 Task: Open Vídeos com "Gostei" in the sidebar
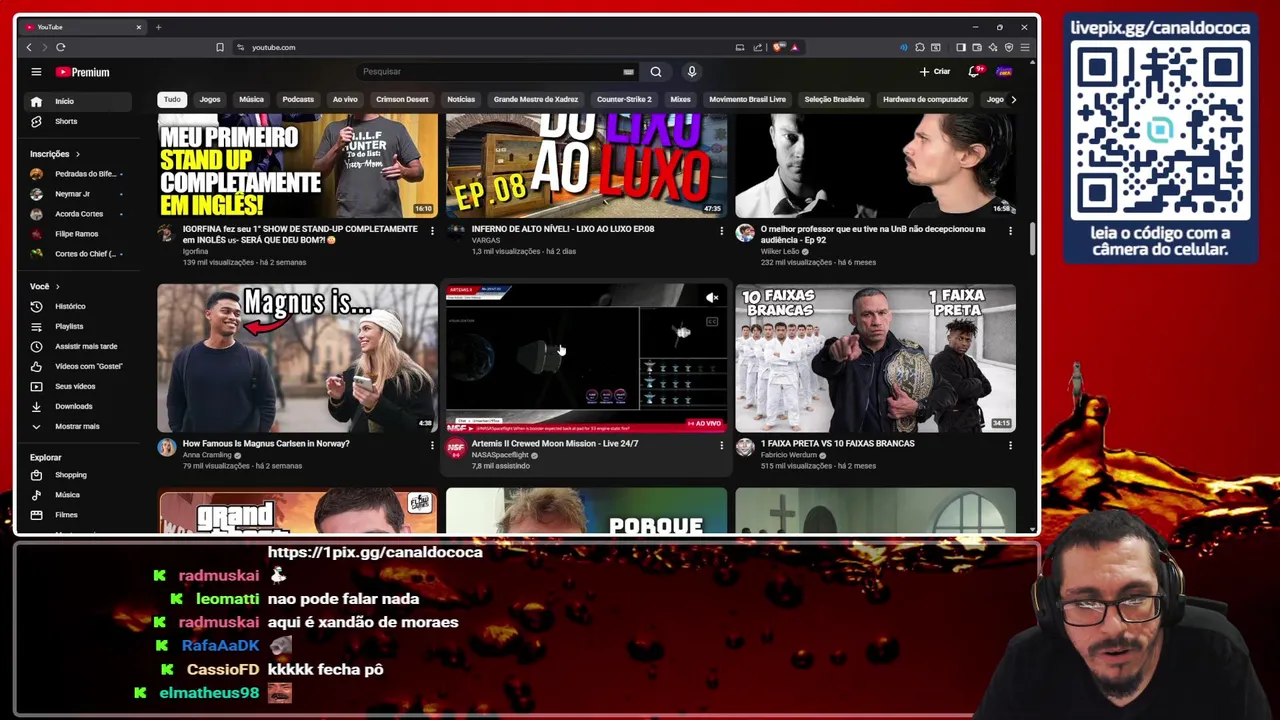(78, 366)
